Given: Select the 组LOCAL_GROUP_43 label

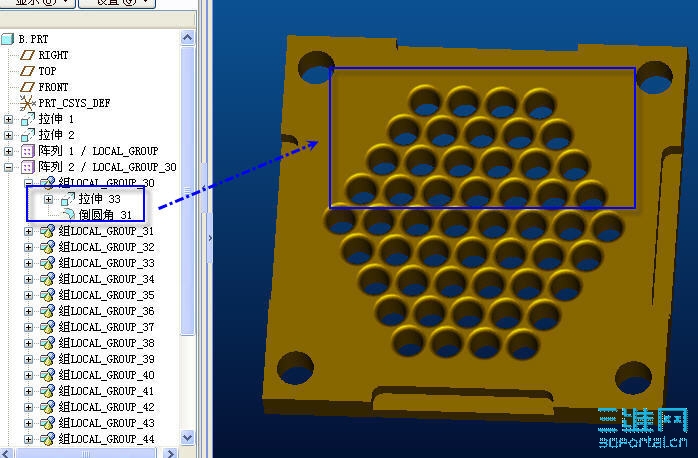Looking at the screenshot, I should point(106,423).
